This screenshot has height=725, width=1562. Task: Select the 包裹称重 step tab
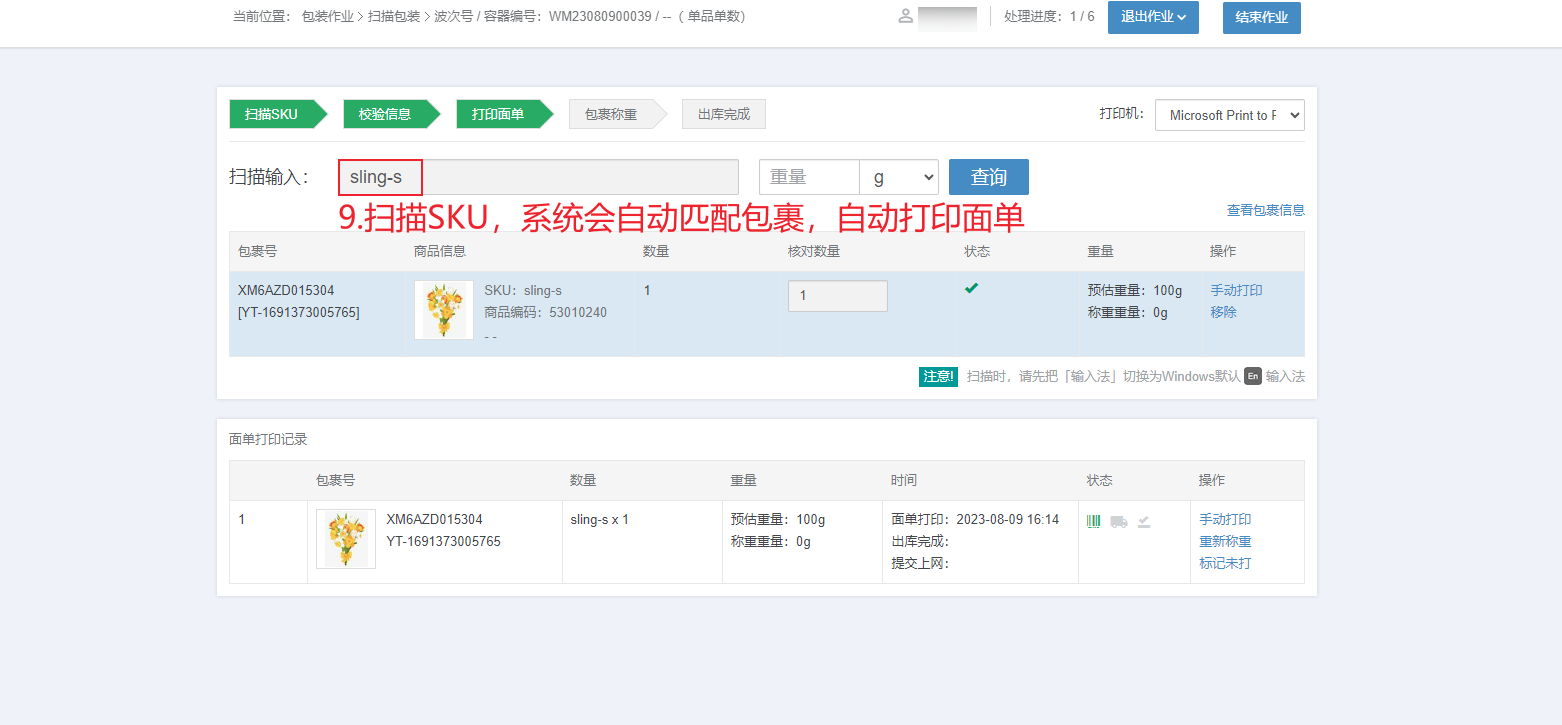(613, 114)
